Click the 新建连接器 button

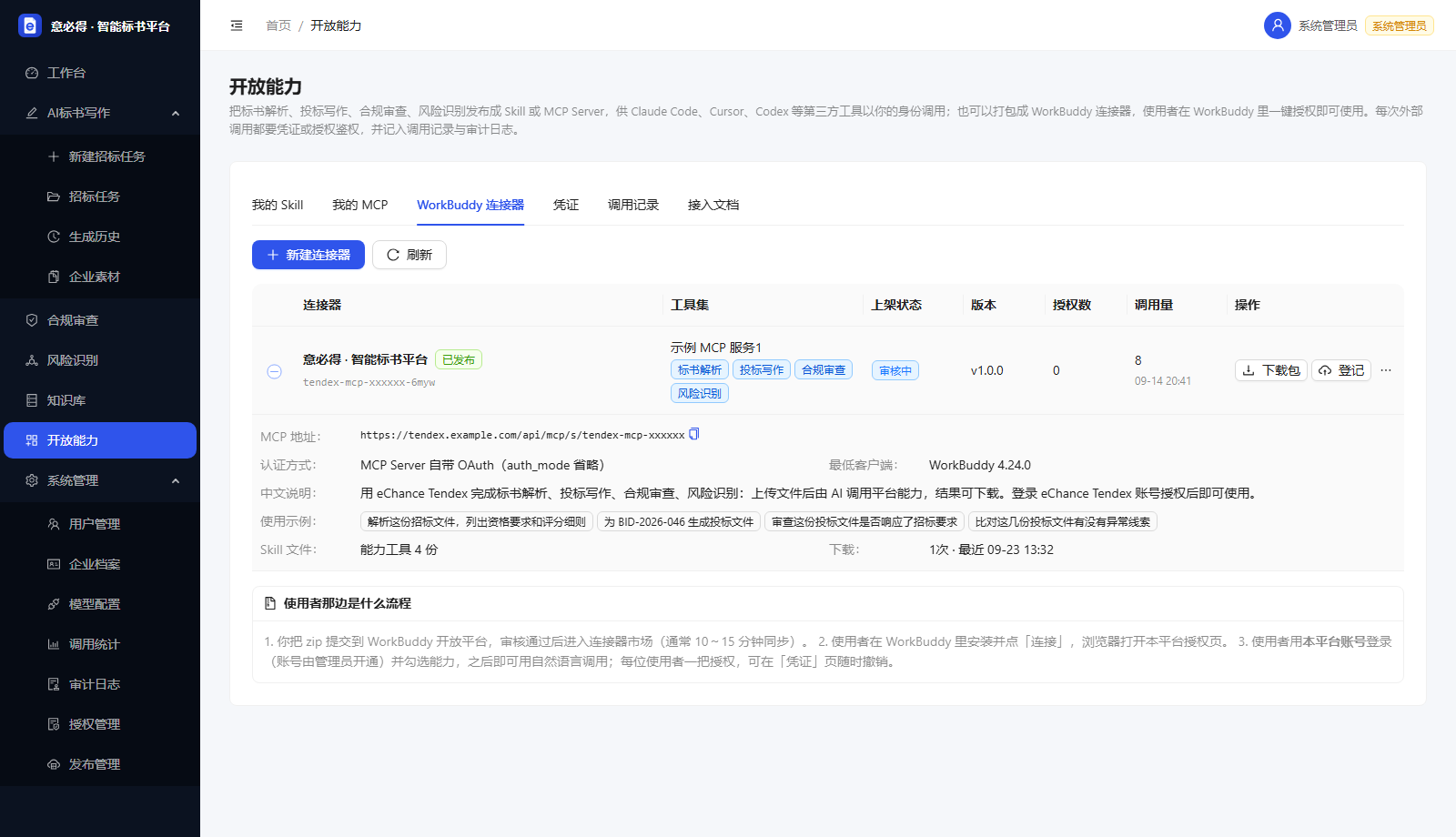point(308,255)
